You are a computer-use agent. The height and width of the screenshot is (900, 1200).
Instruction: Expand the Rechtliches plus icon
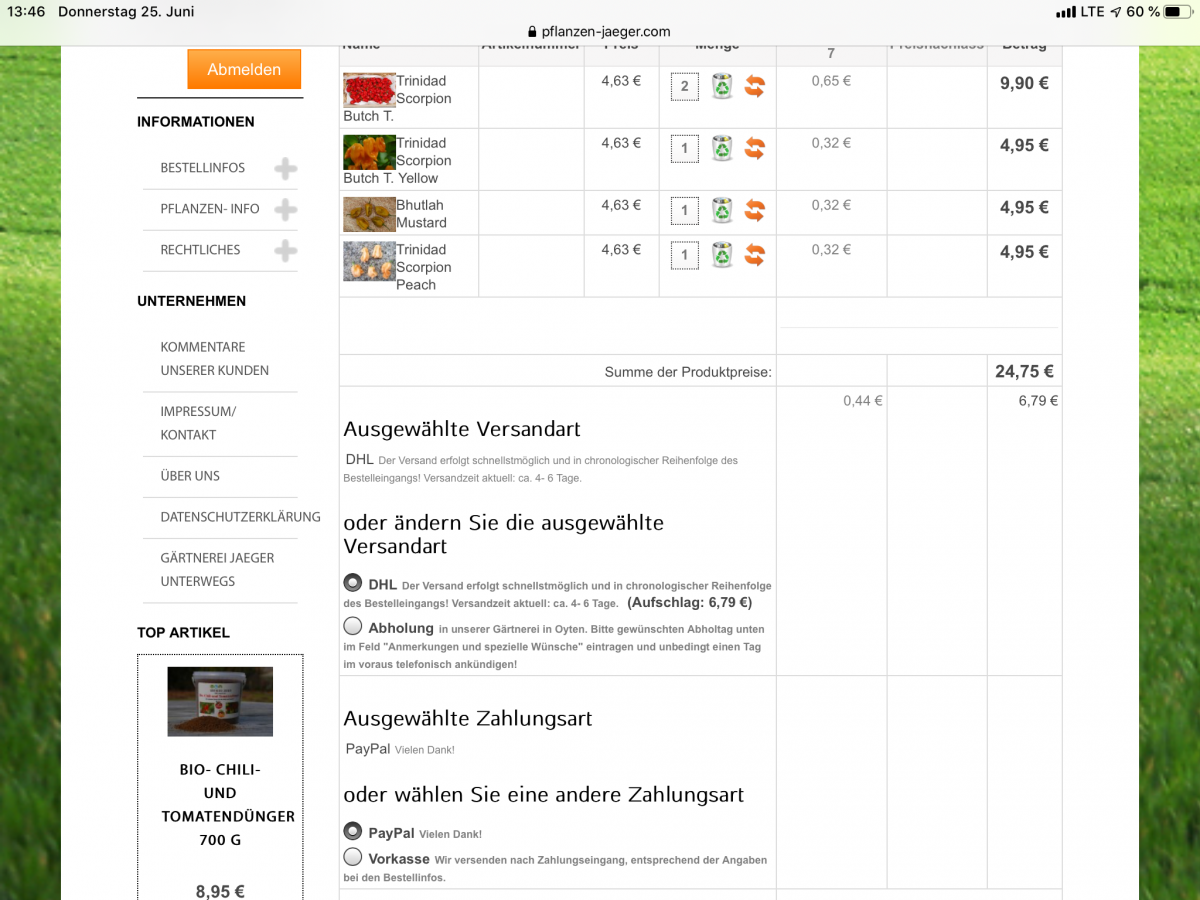tap(286, 251)
